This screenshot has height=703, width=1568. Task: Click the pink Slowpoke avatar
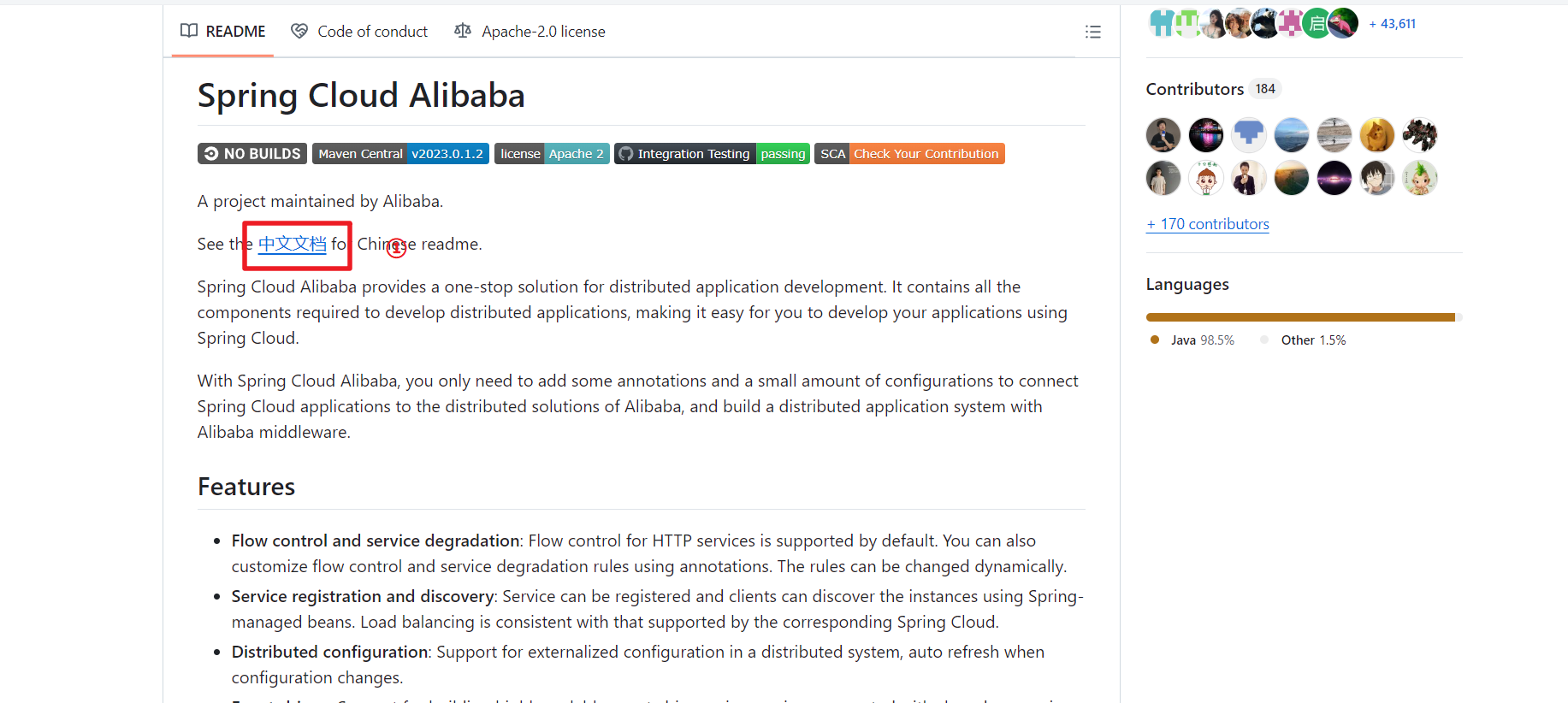[1343, 24]
